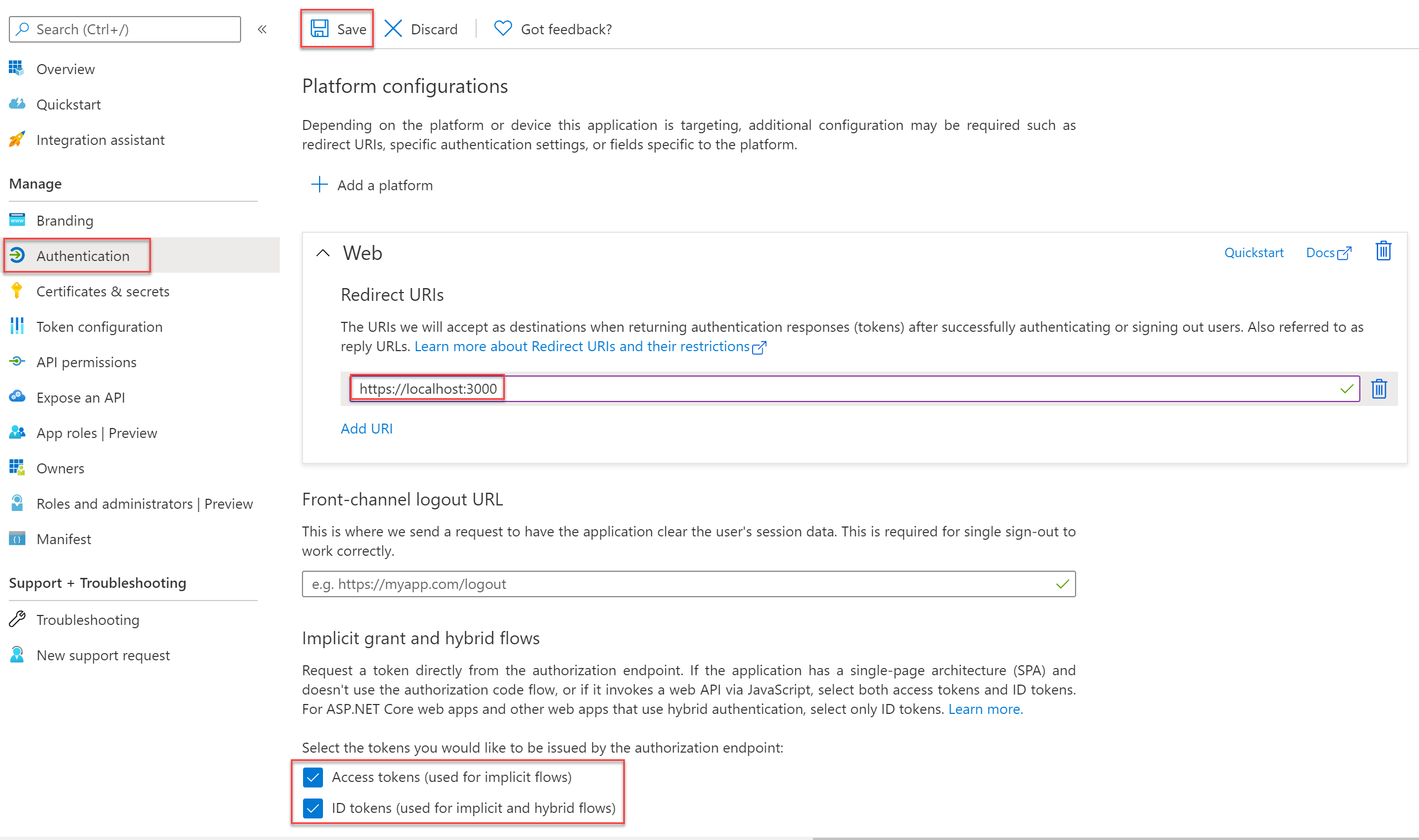
Task: Enable the redirect URI checkmark
Action: click(x=1347, y=388)
